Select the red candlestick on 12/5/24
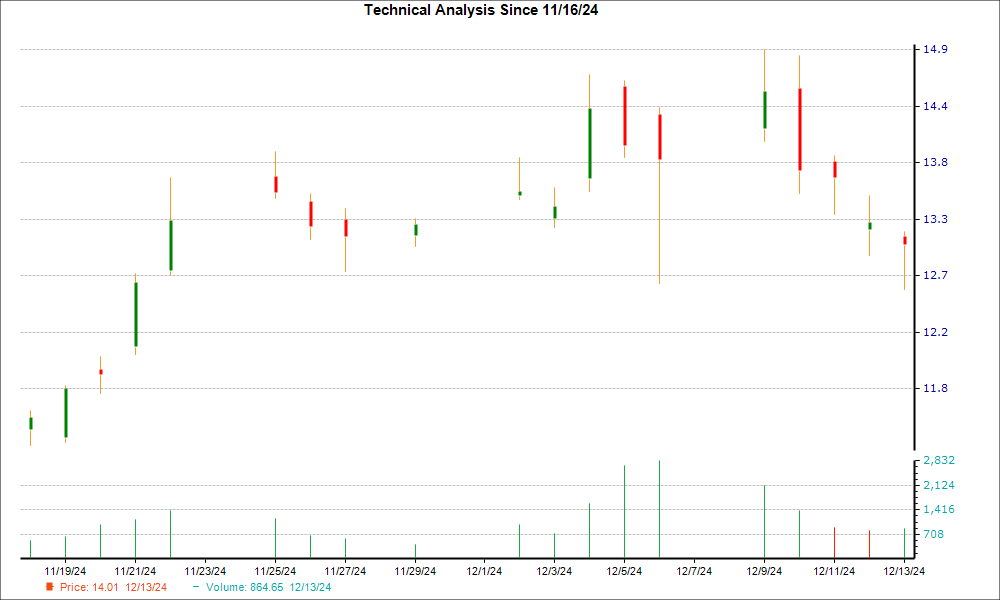This screenshot has height=600, width=1000. pos(625,115)
